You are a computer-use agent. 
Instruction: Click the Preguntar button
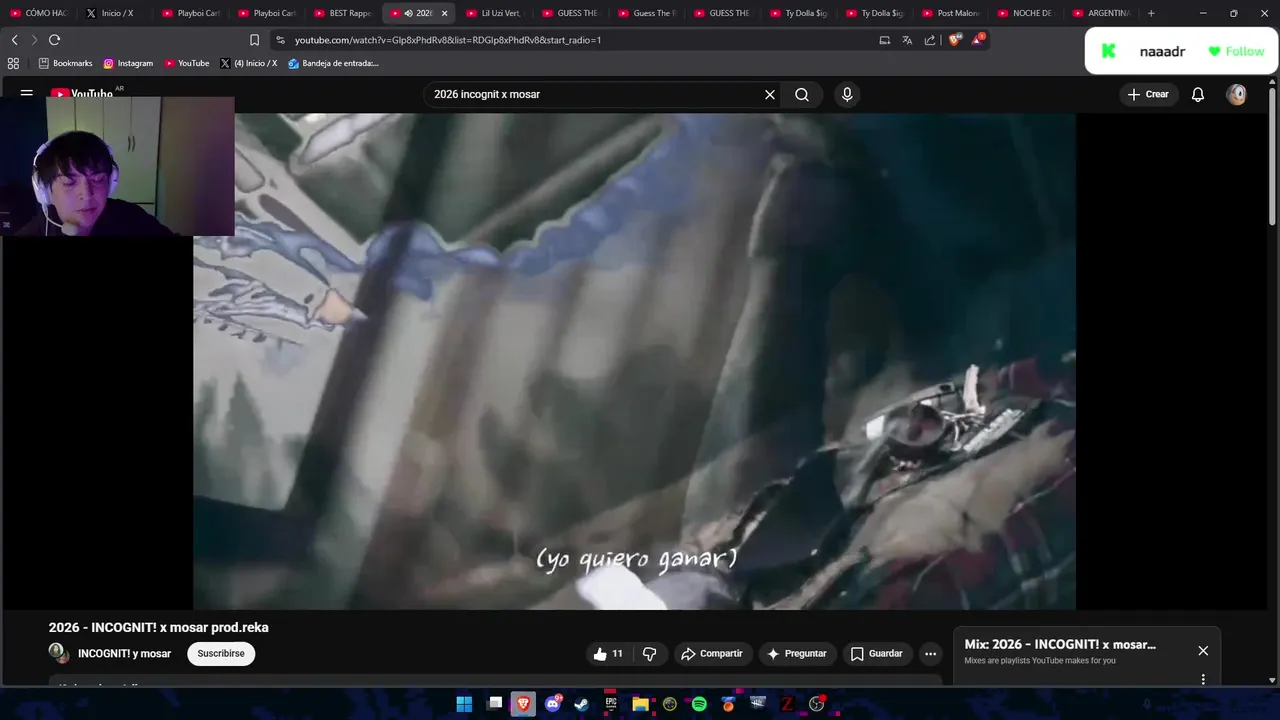point(797,654)
